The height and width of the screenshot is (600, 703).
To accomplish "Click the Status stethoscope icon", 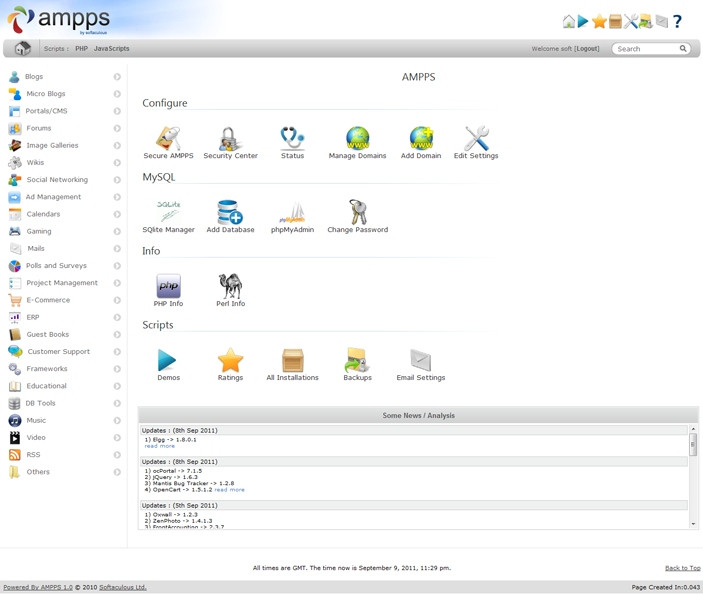I will point(292,138).
